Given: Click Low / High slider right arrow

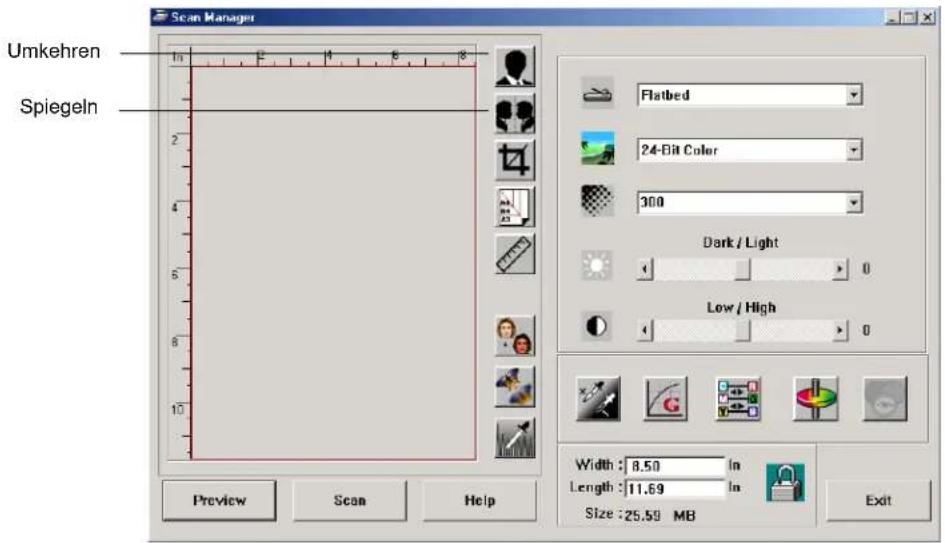Looking at the screenshot, I should pyautogui.click(x=840, y=330).
